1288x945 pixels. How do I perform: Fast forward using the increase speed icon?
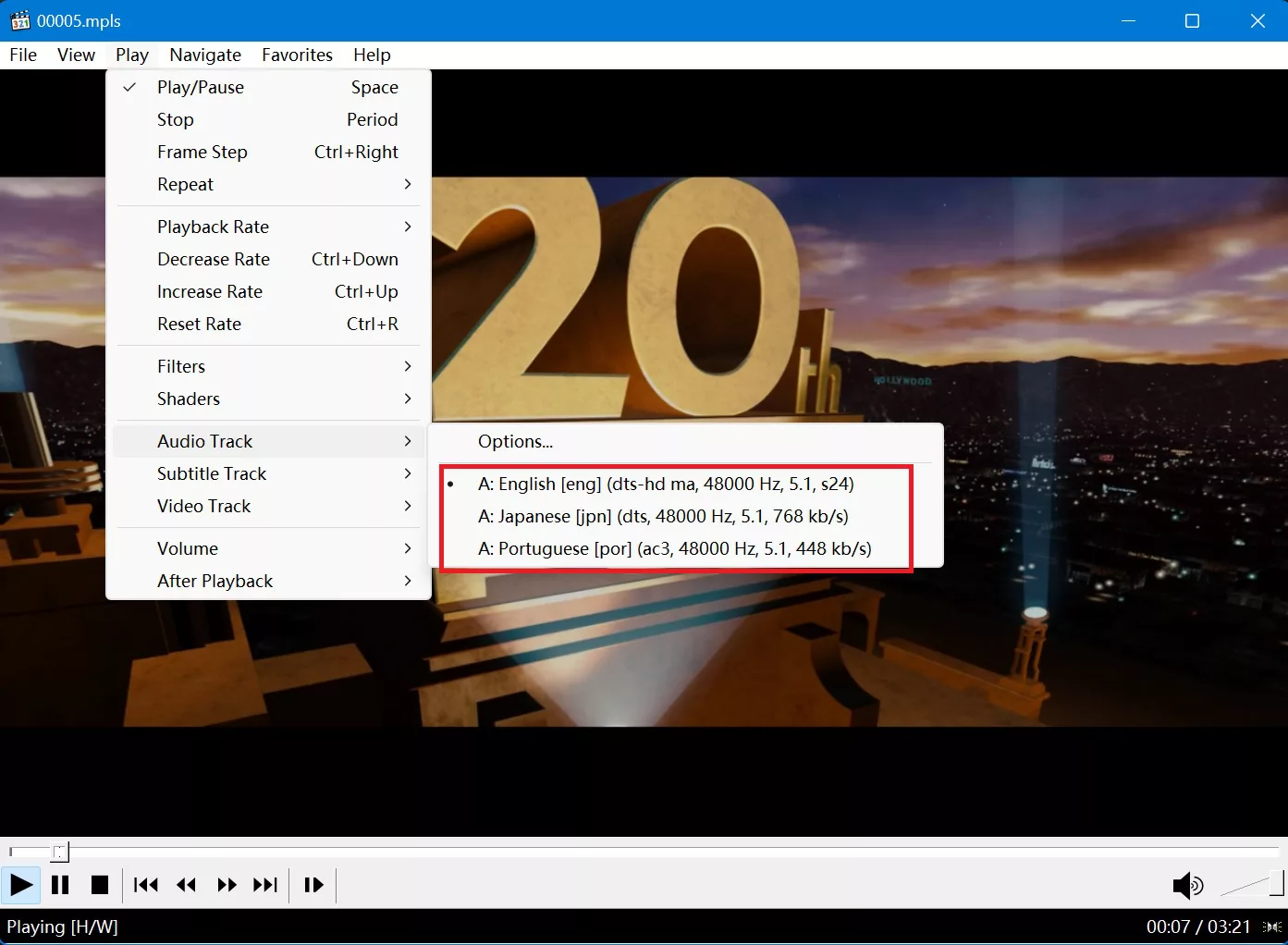pos(227,886)
